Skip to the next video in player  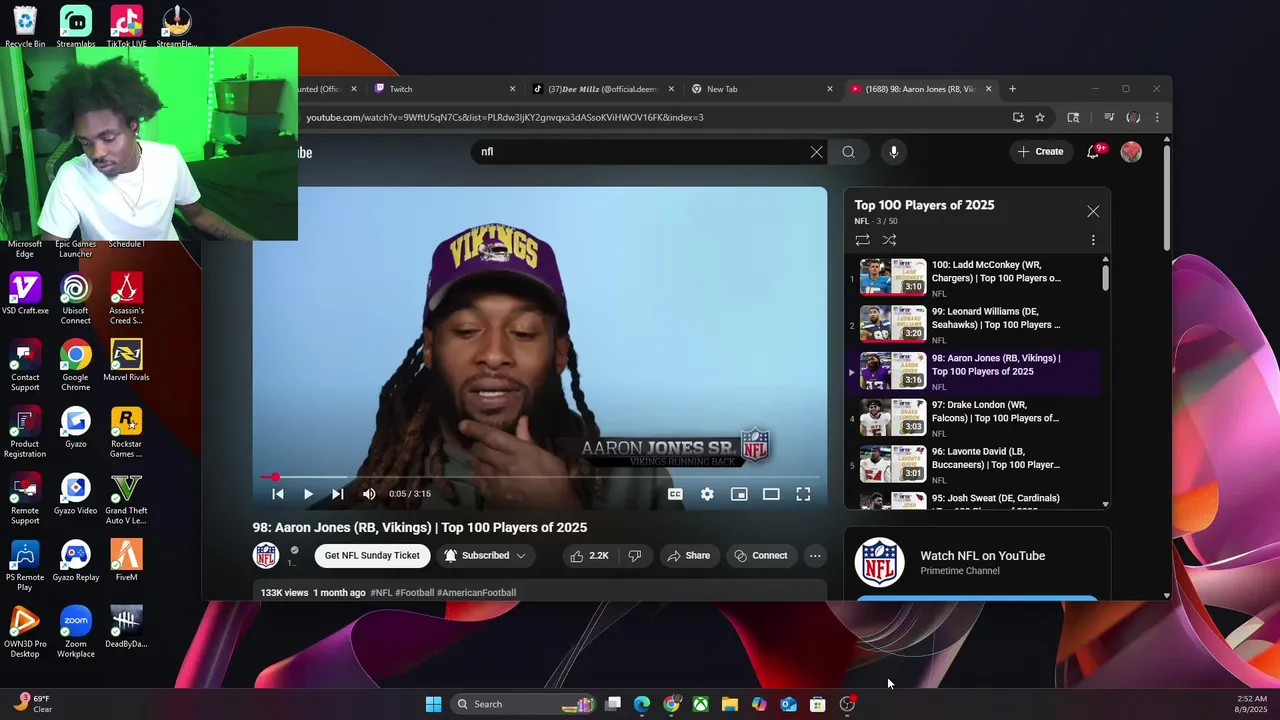(338, 494)
